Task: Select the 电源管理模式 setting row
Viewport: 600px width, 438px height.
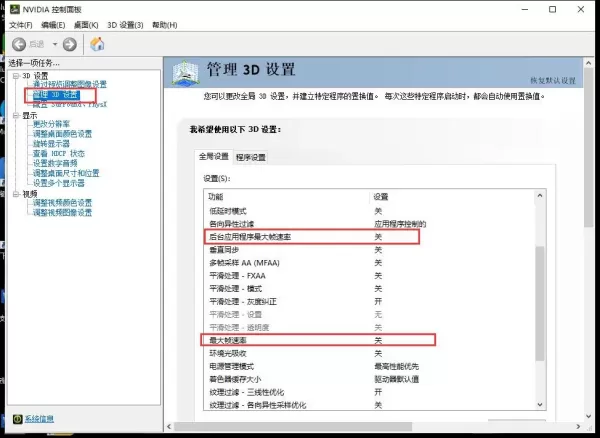Action: coord(369,366)
